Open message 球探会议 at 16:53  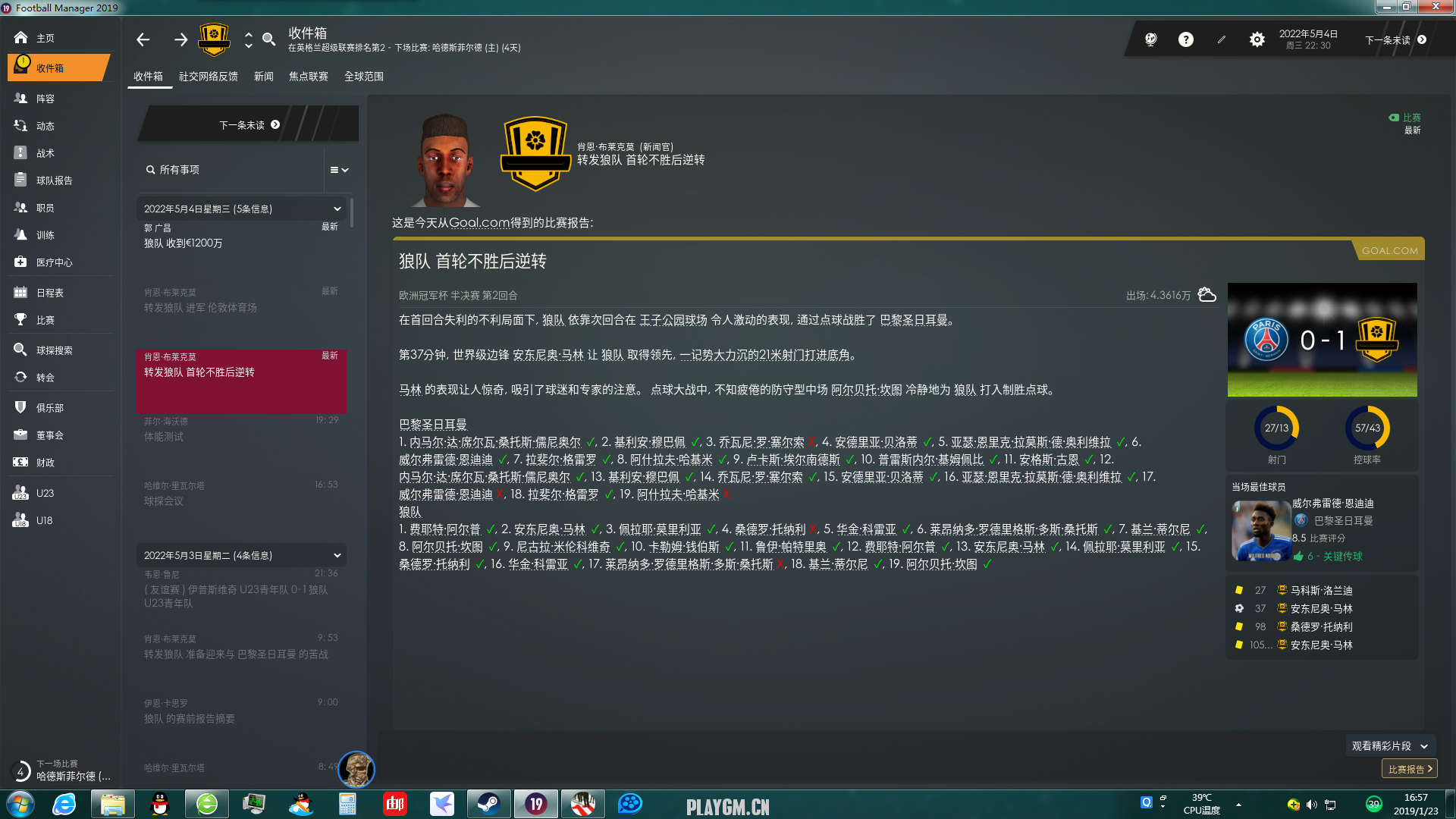[x=241, y=509]
